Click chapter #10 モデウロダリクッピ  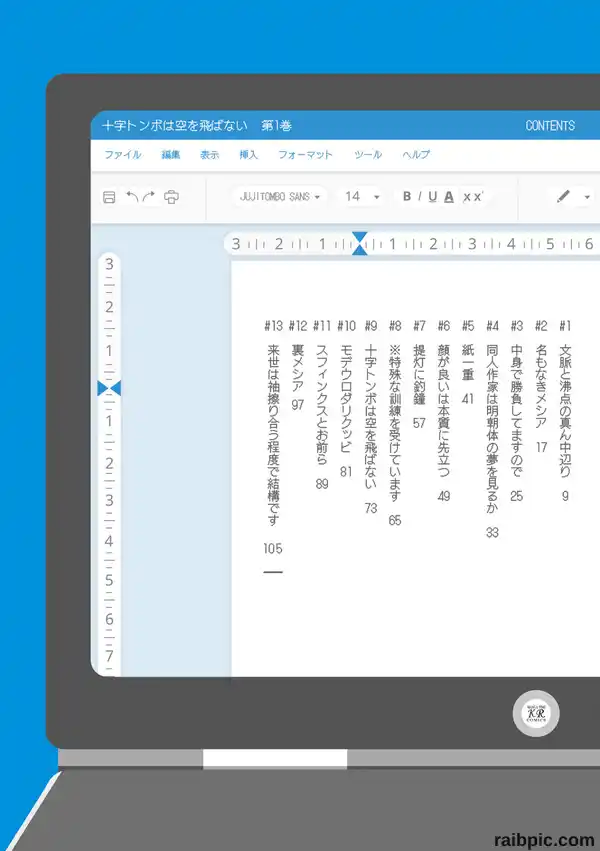click(x=346, y=398)
